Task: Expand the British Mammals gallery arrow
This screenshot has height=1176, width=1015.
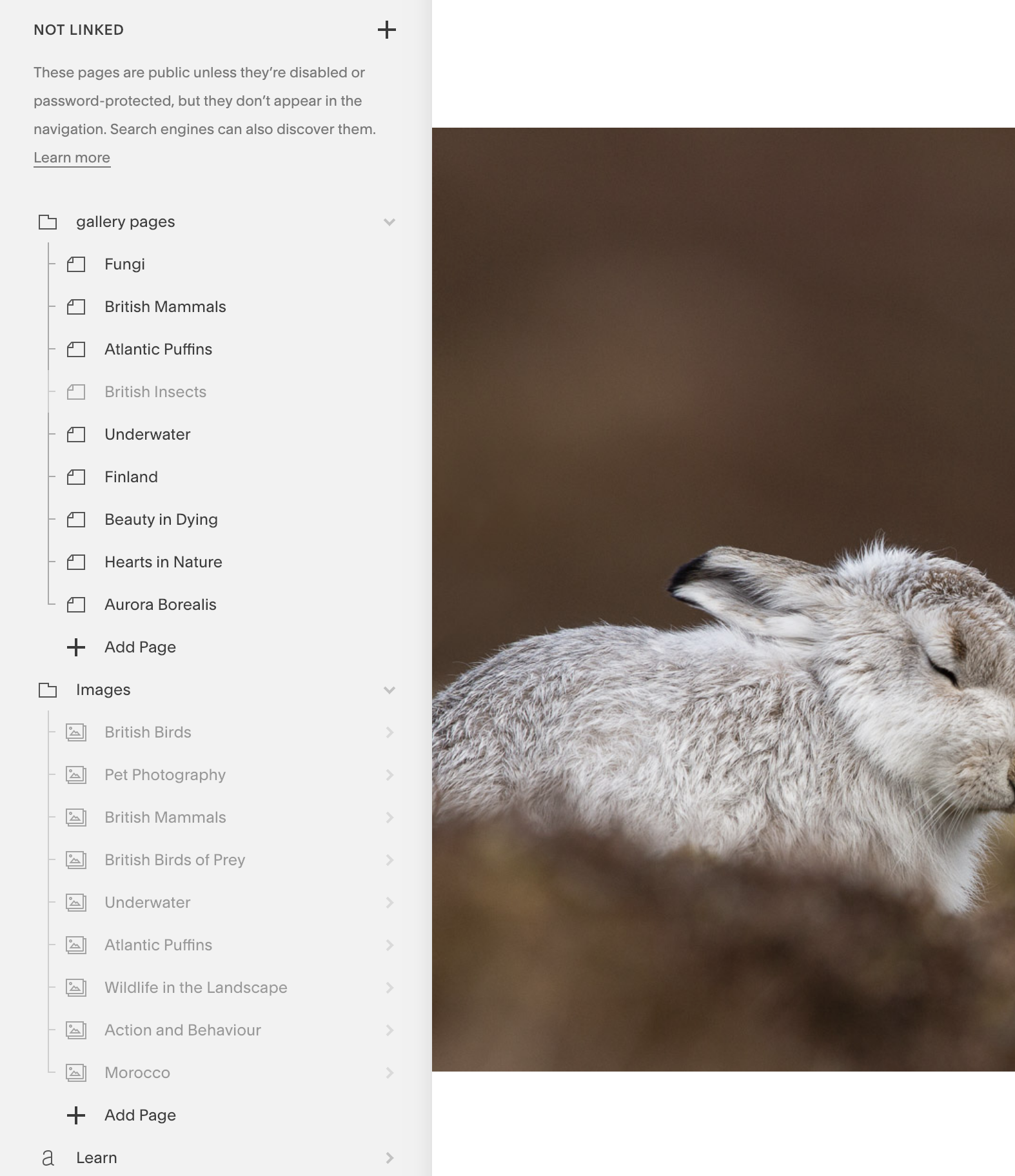Action: pyautogui.click(x=389, y=818)
